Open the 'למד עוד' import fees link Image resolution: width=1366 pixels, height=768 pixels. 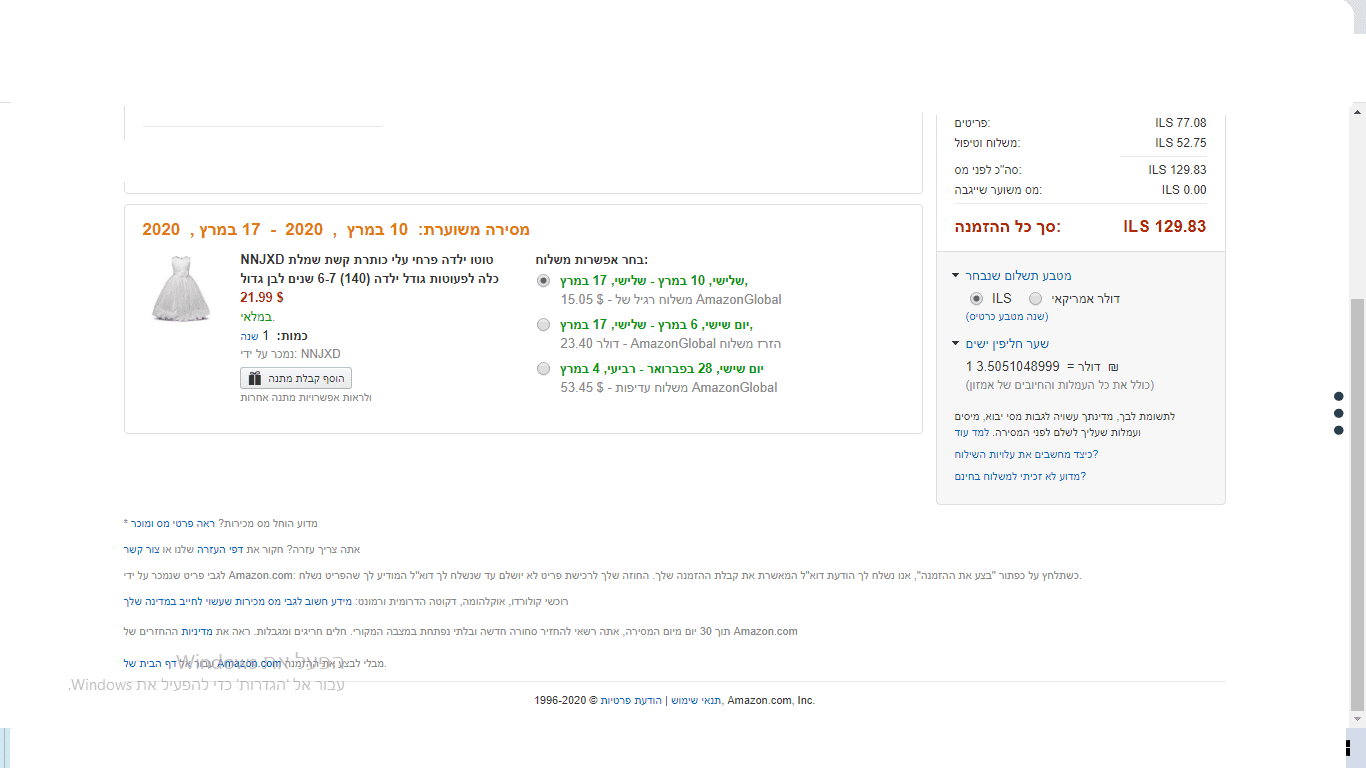970,433
